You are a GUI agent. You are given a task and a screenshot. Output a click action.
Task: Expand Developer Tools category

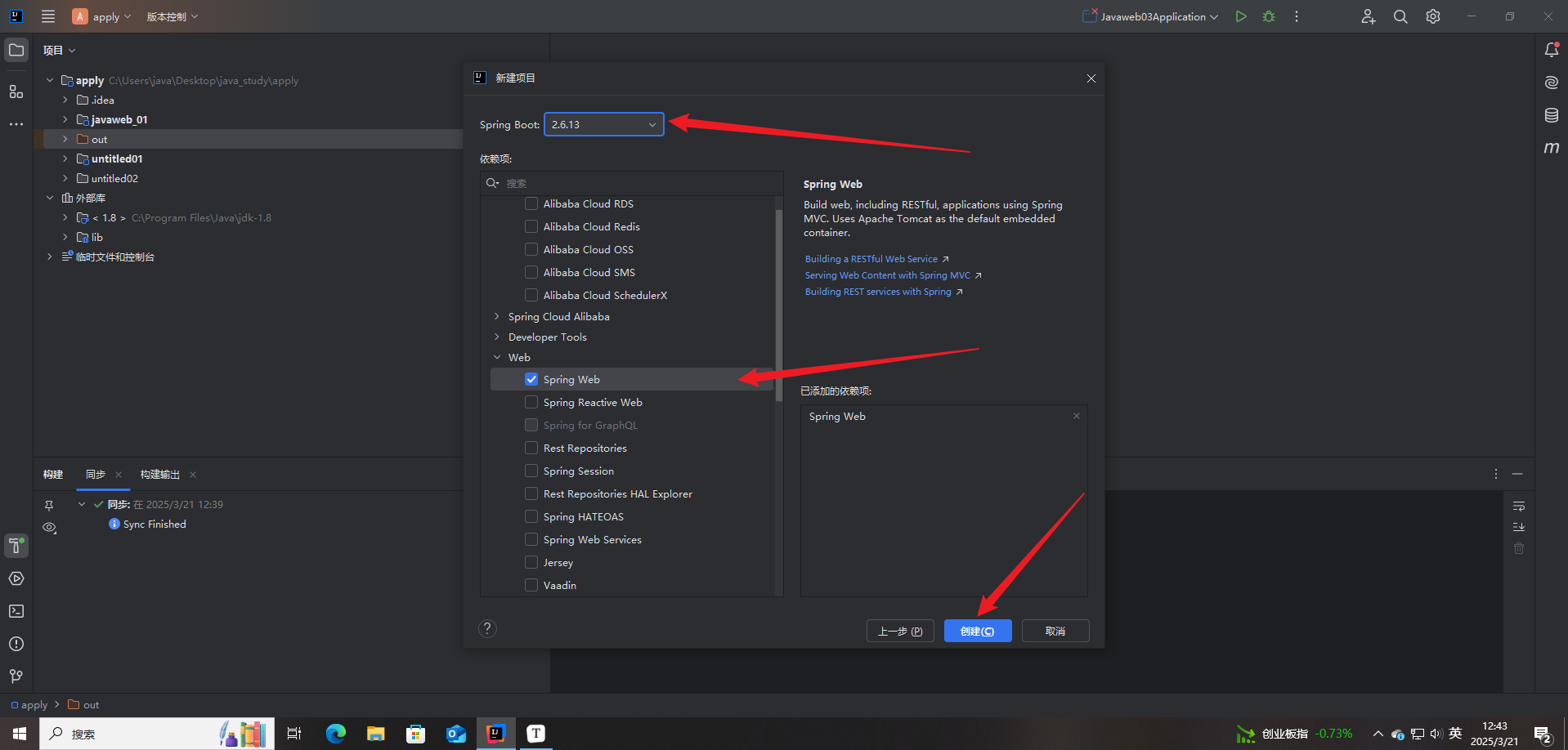click(x=497, y=337)
